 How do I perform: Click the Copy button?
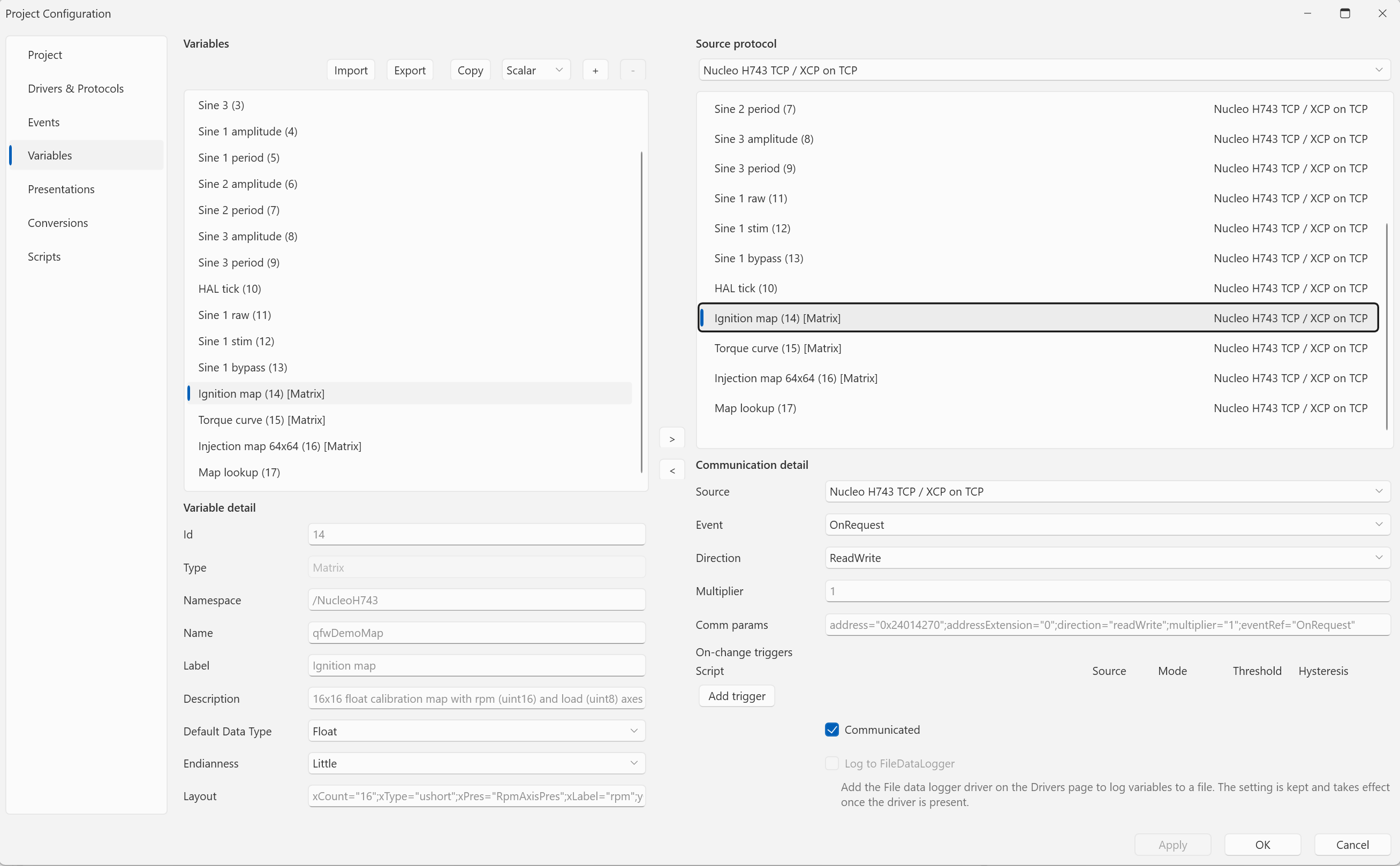[470, 71]
